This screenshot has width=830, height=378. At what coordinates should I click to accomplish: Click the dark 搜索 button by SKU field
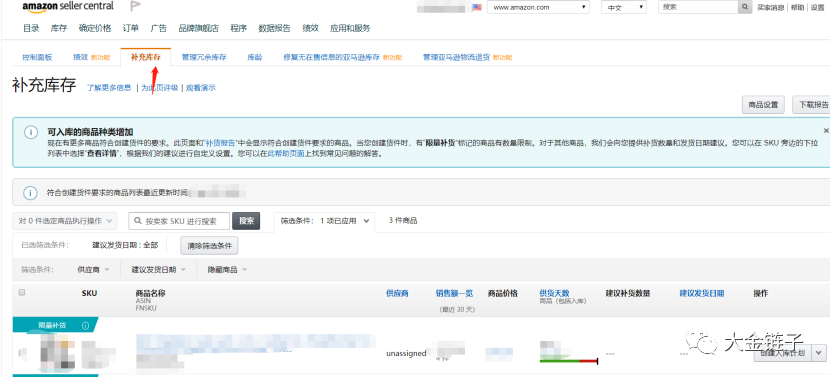[246, 221]
